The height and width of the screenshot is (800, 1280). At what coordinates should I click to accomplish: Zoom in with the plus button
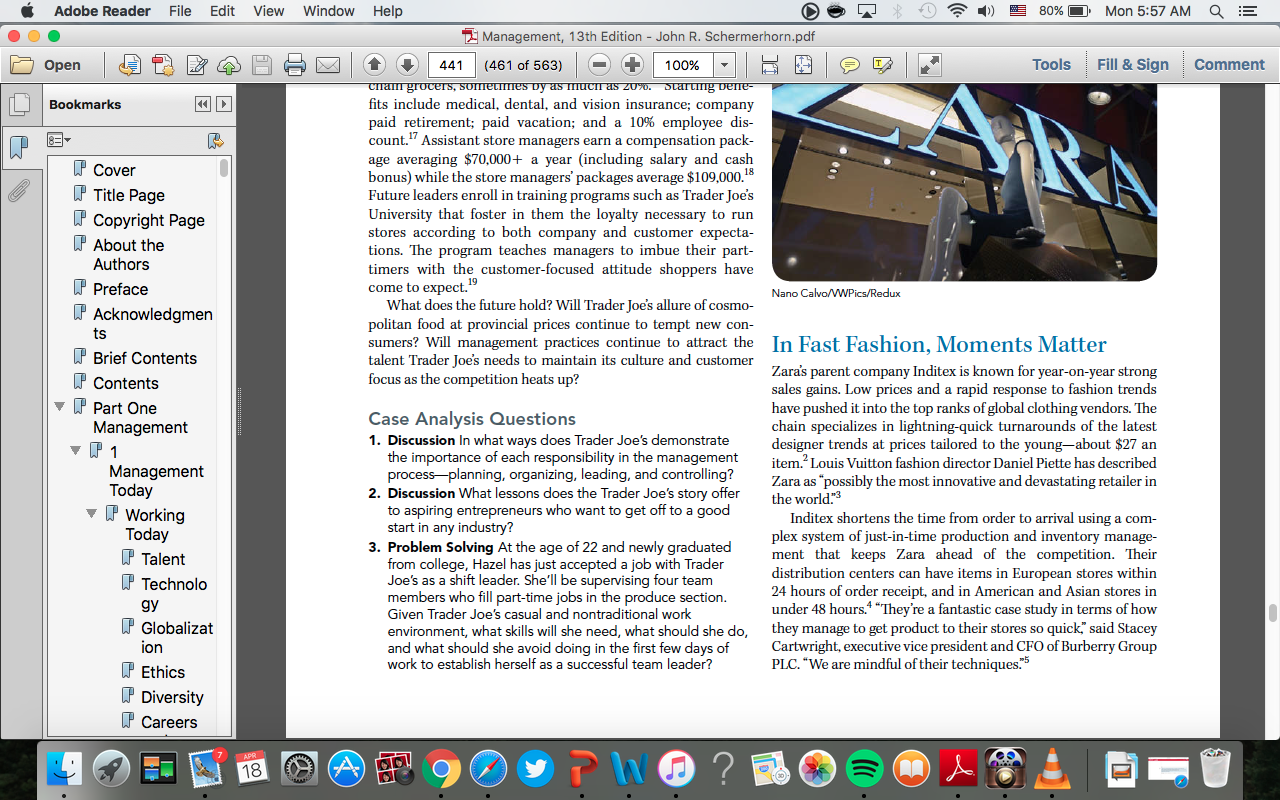click(632, 65)
